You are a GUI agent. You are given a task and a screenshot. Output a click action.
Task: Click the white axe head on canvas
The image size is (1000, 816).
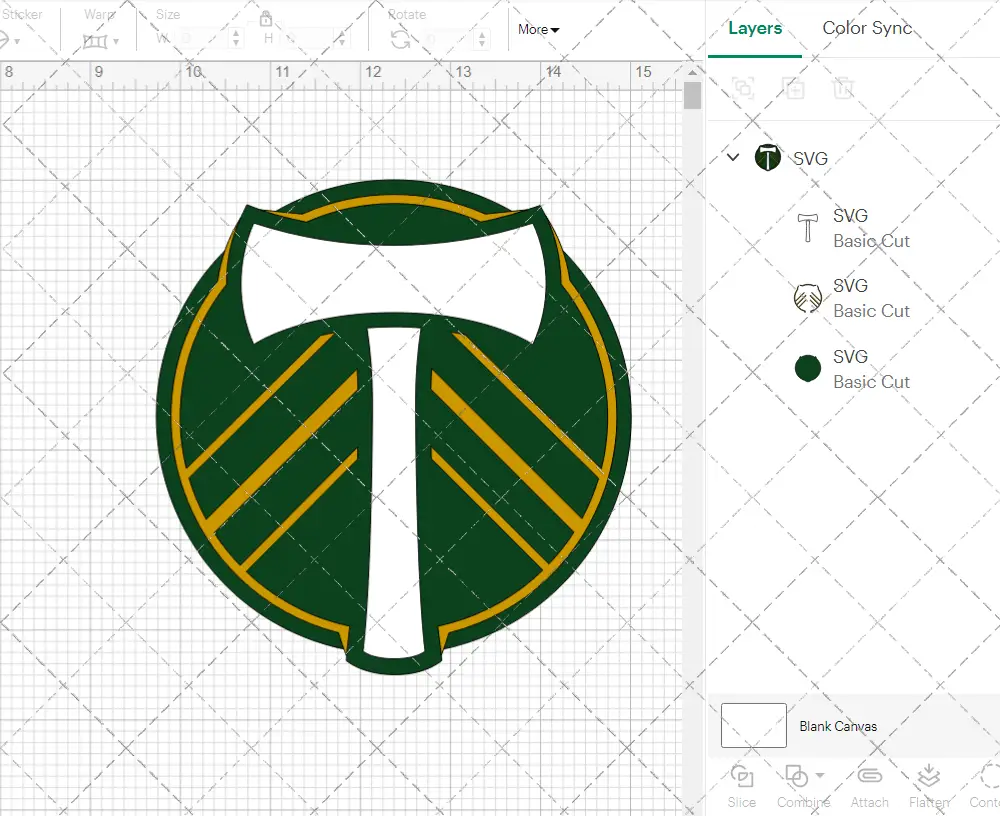tap(394, 281)
